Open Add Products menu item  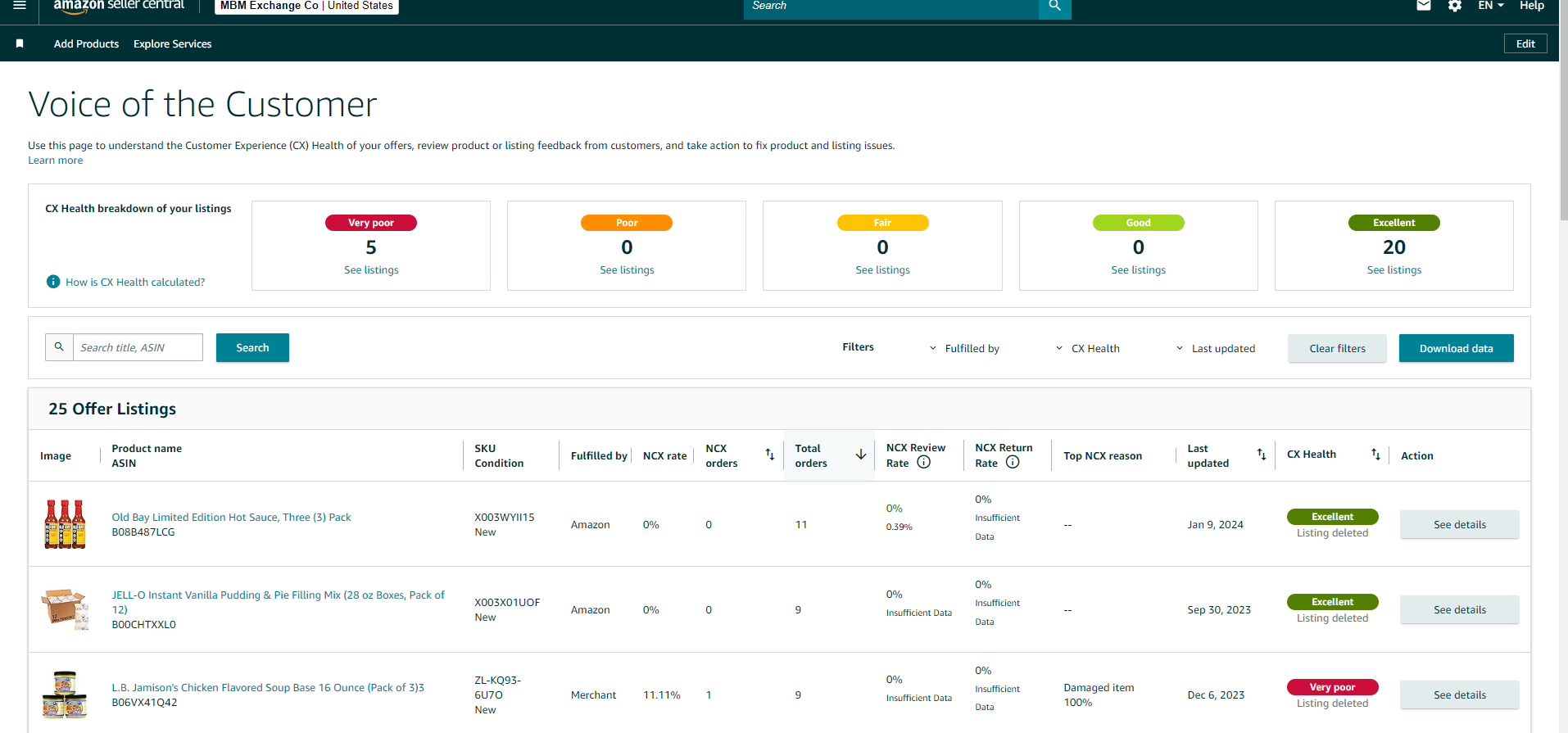point(86,43)
